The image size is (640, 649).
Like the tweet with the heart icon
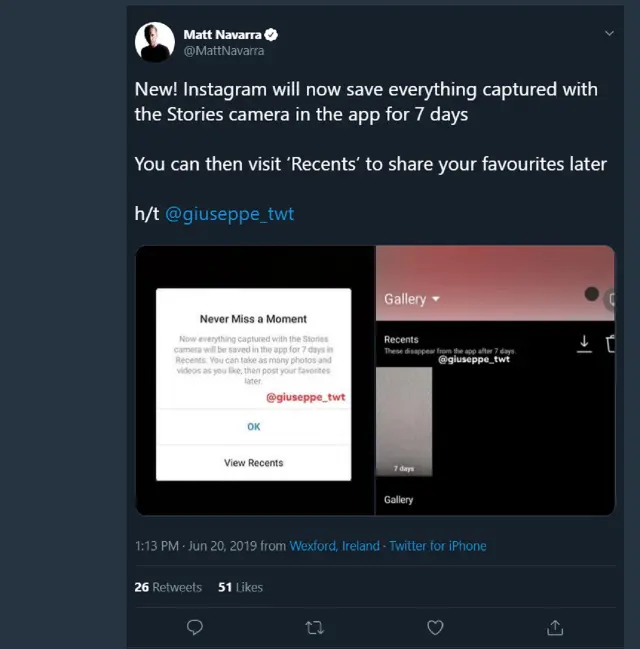click(x=435, y=627)
